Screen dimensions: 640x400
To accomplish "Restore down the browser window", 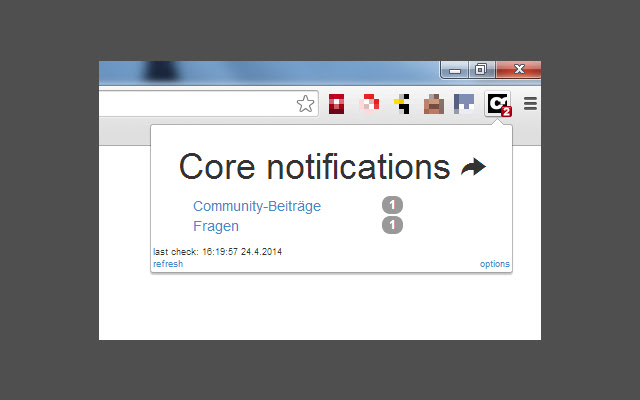I will coord(481,70).
